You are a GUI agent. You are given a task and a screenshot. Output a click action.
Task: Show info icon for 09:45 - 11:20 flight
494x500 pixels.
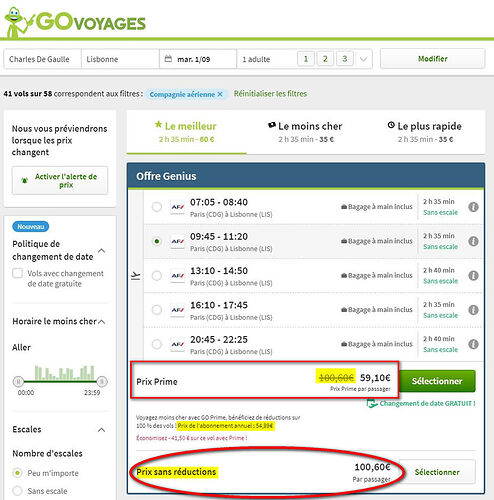pyautogui.click(x=473, y=241)
